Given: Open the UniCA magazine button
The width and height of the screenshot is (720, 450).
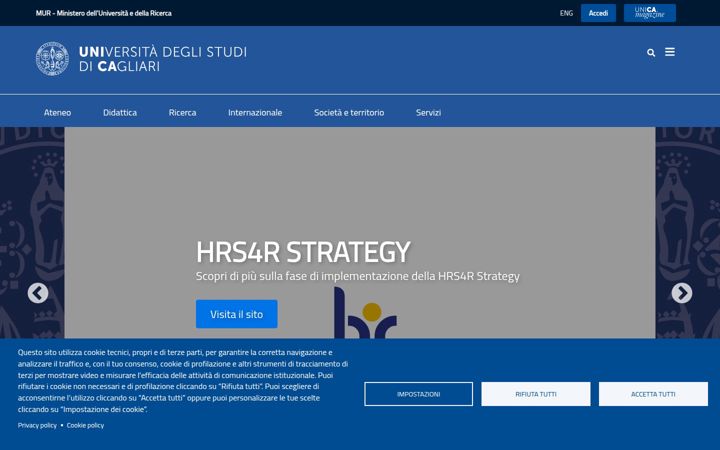Looking at the screenshot, I should [x=649, y=13].
